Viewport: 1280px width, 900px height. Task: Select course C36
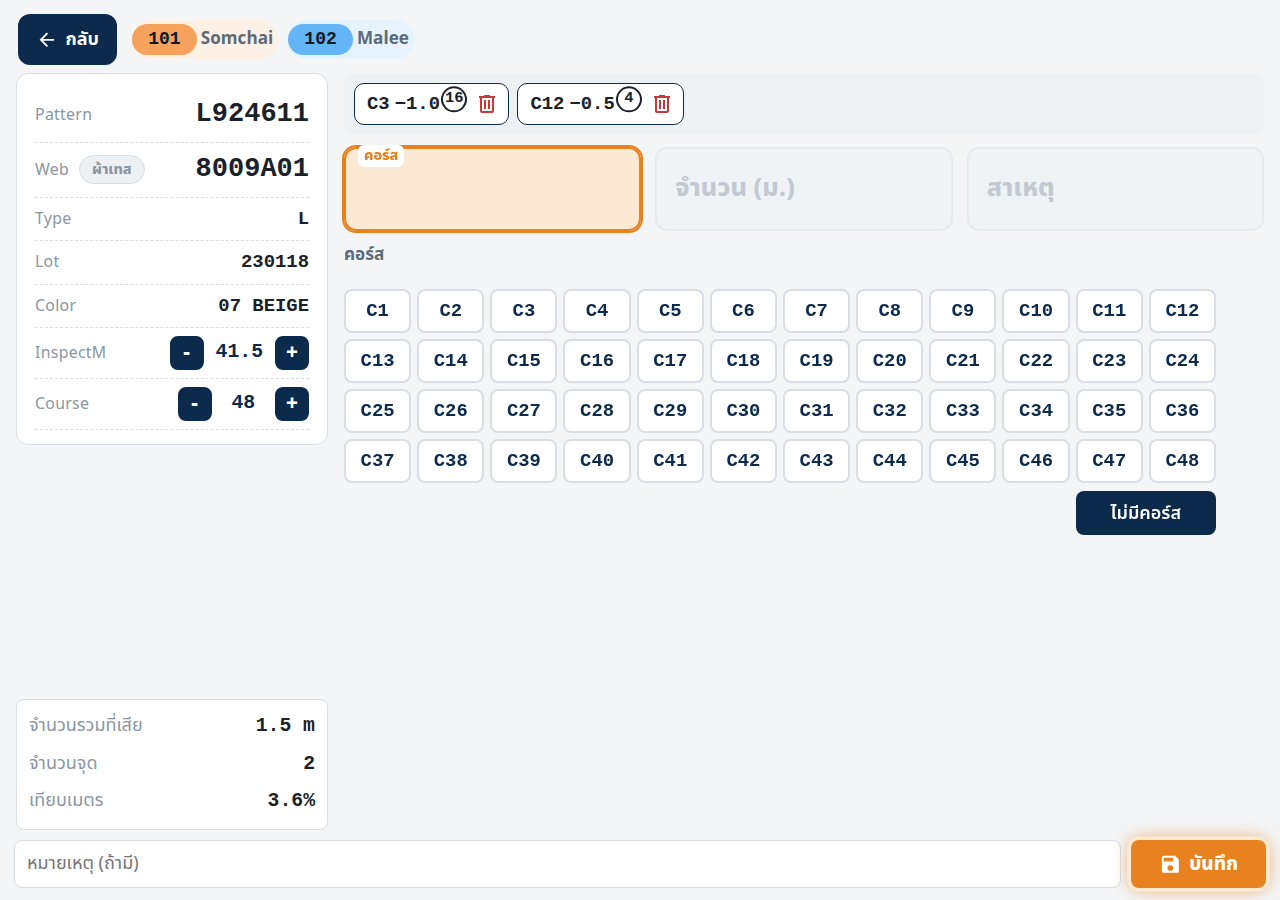pos(1182,411)
